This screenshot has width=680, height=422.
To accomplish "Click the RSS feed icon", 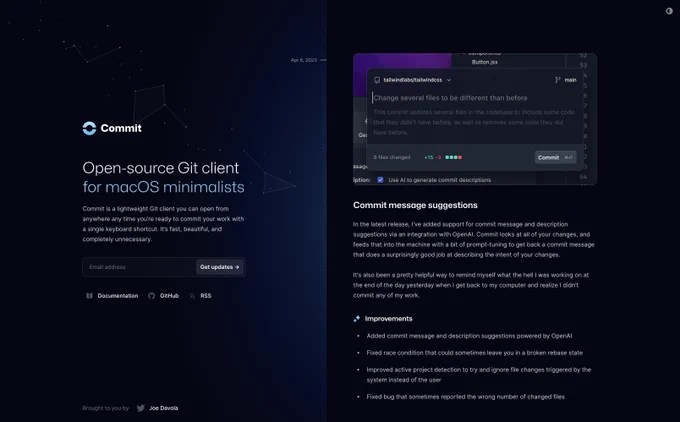I will click(x=192, y=296).
